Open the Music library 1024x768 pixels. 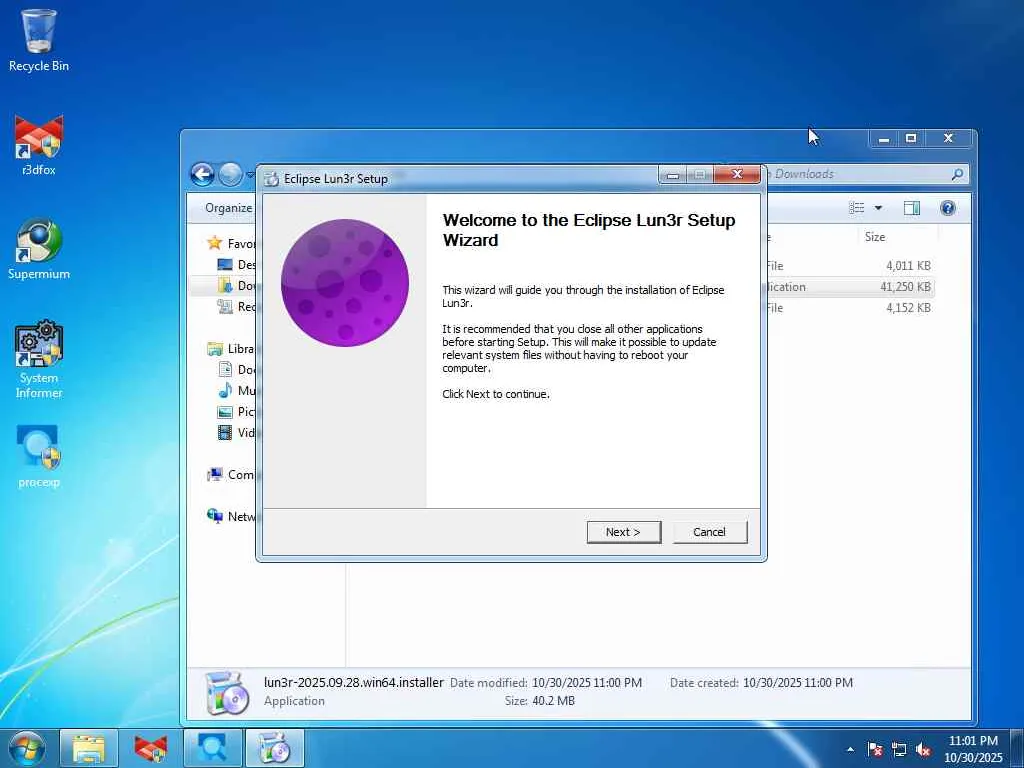click(x=236, y=391)
